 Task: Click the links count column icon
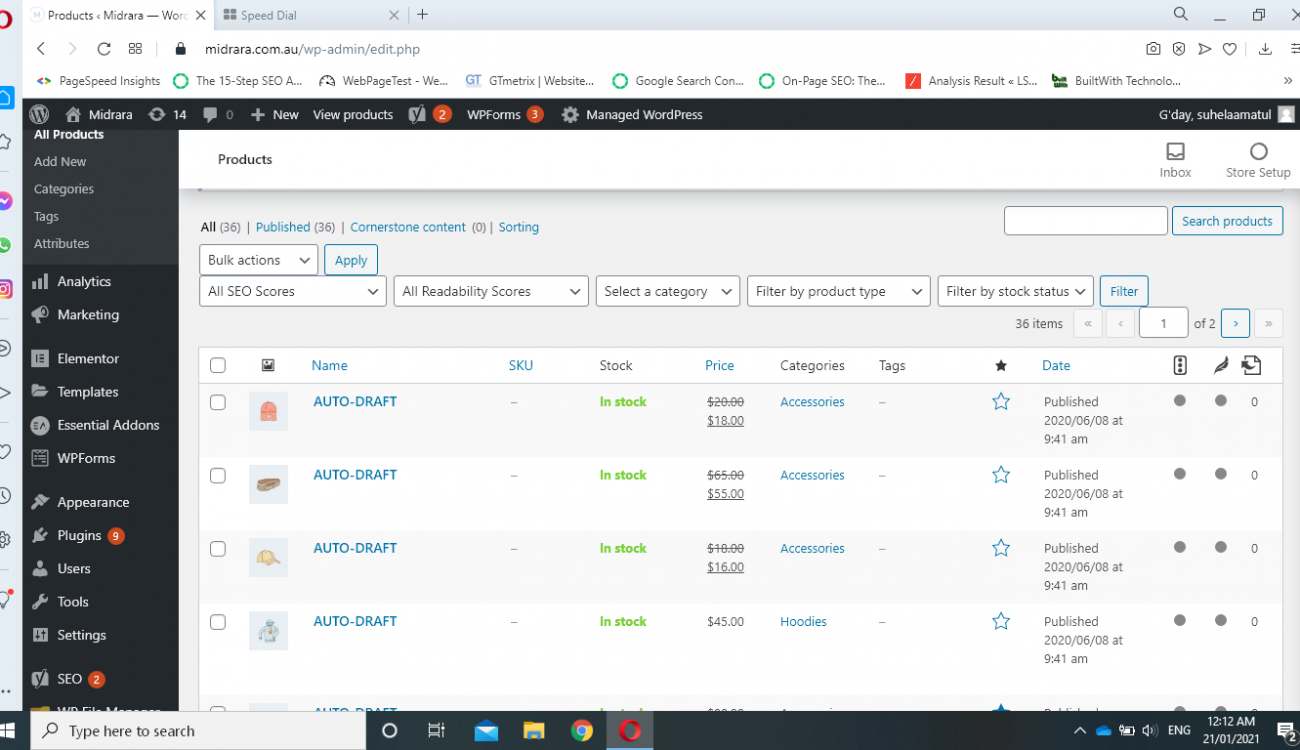click(x=1251, y=366)
